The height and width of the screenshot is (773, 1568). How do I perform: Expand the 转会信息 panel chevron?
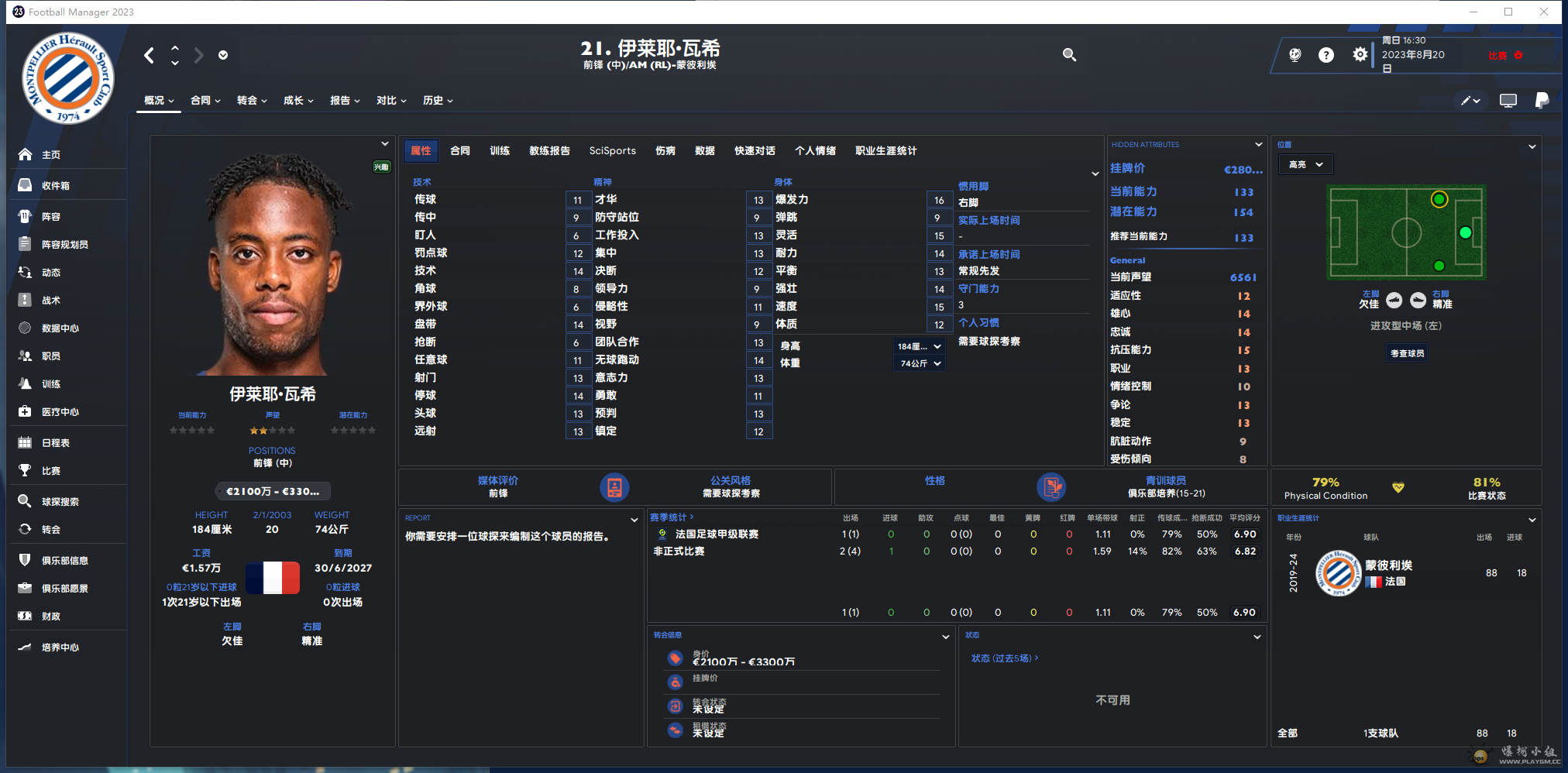click(945, 637)
